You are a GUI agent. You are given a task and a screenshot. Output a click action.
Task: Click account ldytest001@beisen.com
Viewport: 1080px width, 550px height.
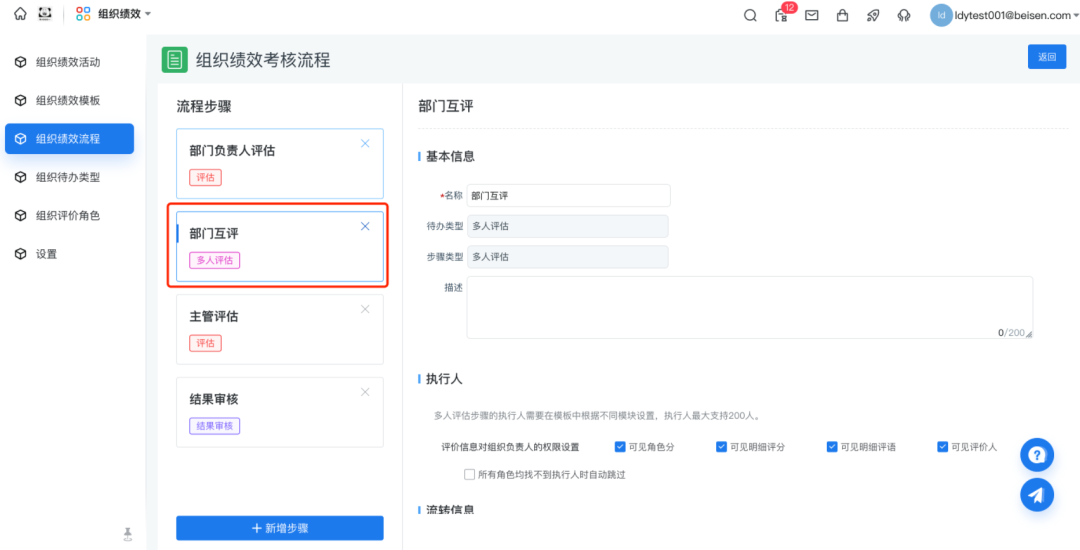pyautogui.click(x=1012, y=15)
